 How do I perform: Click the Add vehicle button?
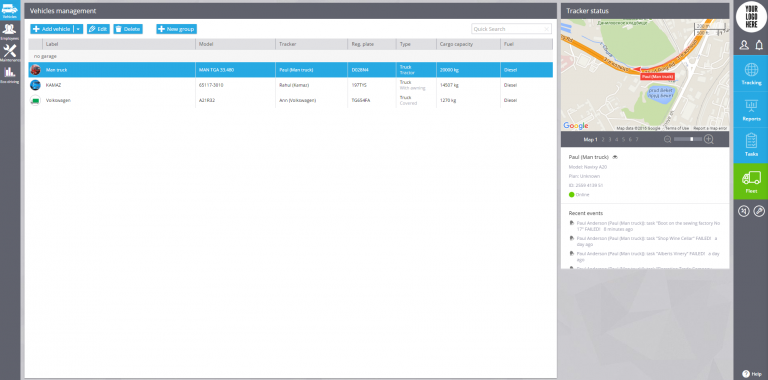point(52,29)
